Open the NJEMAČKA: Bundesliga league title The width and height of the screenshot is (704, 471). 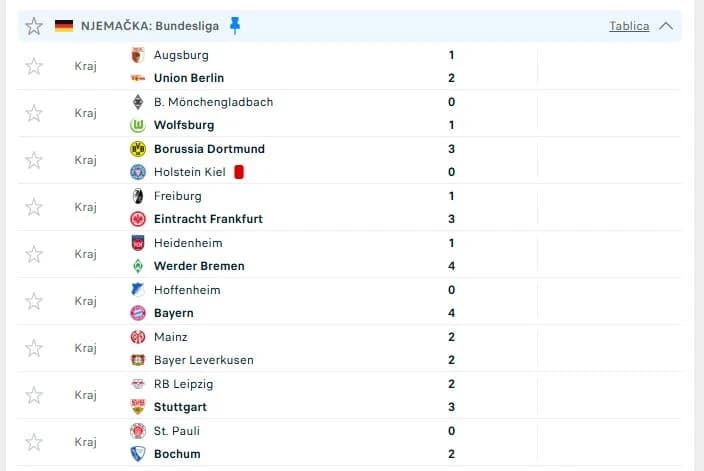(150, 26)
